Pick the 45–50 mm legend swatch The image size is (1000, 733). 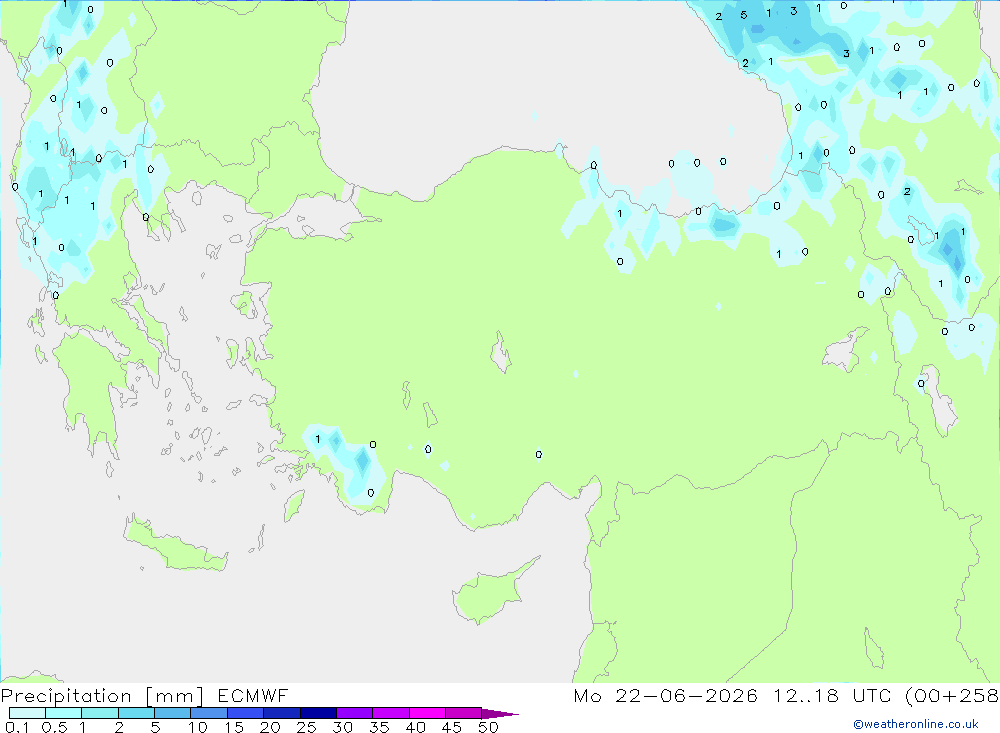click(x=463, y=713)
